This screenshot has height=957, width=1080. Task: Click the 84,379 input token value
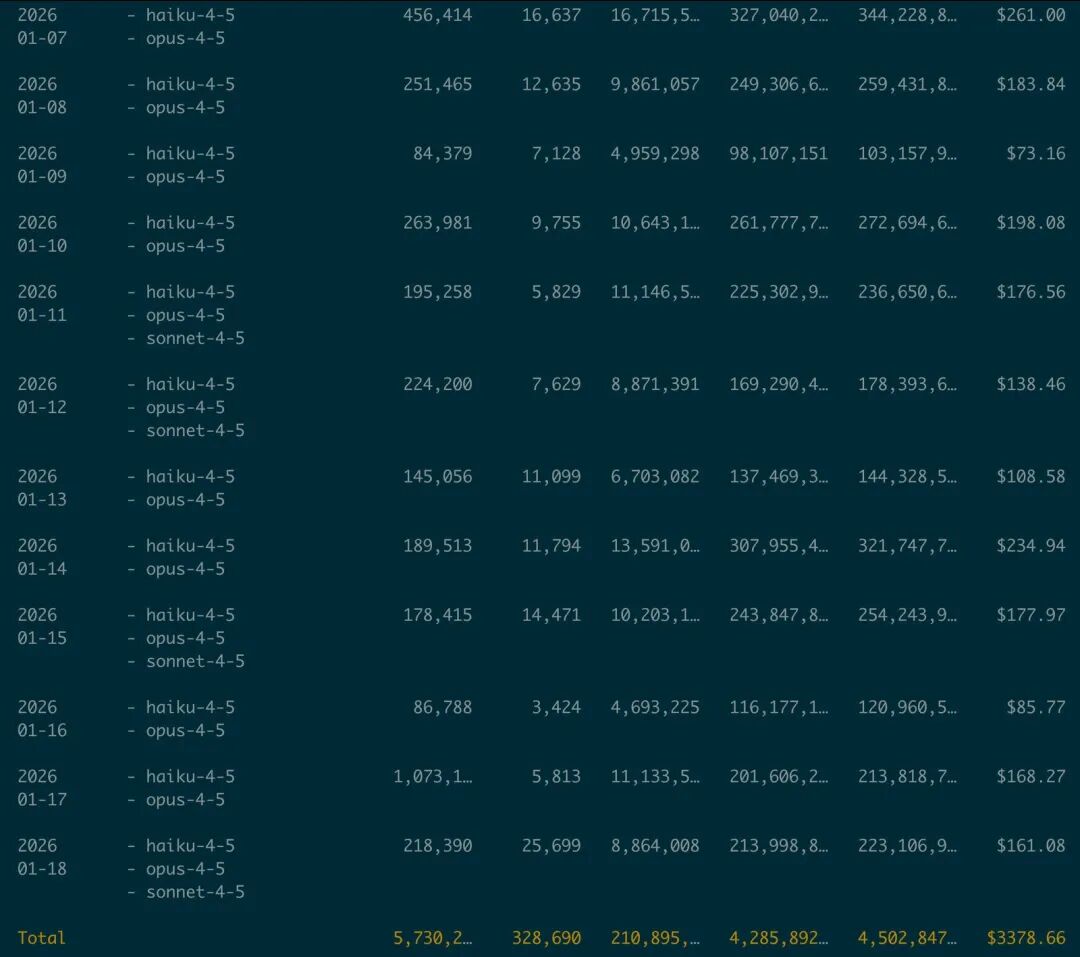(x=442, y=153)
